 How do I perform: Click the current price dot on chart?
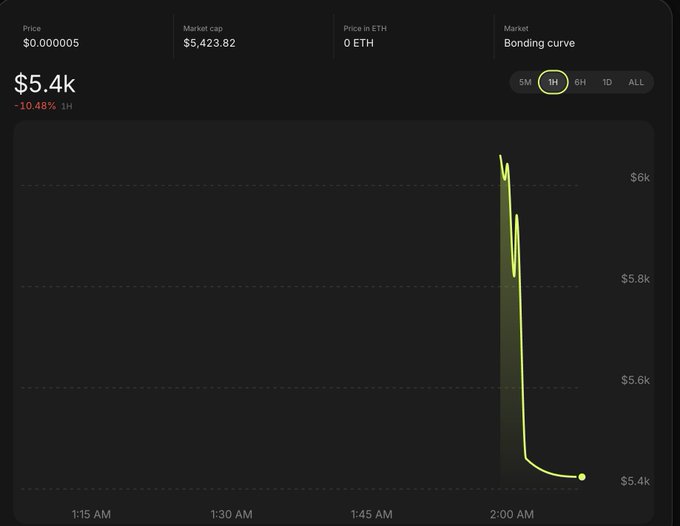pos(582,477)
